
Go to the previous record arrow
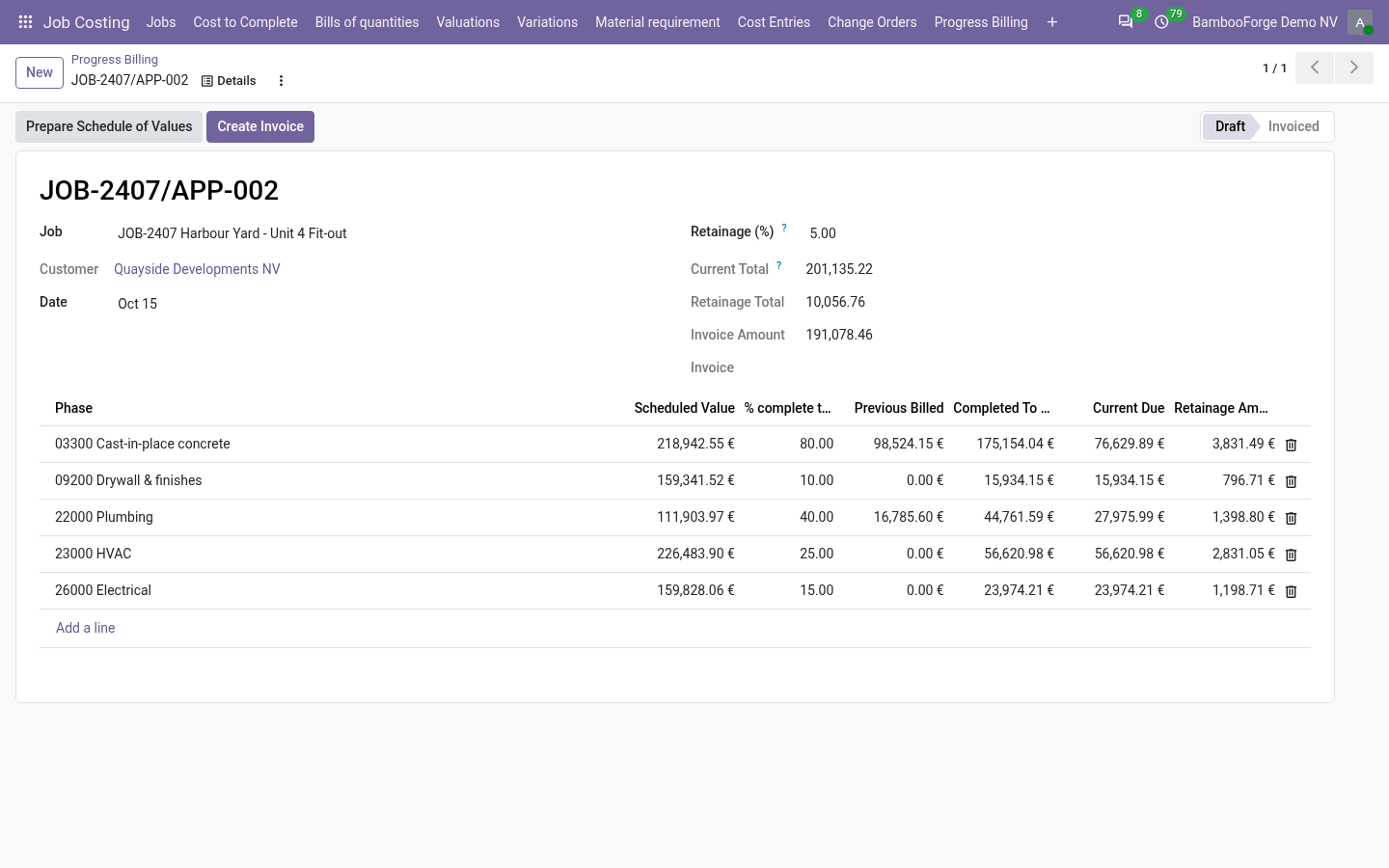1315,68
